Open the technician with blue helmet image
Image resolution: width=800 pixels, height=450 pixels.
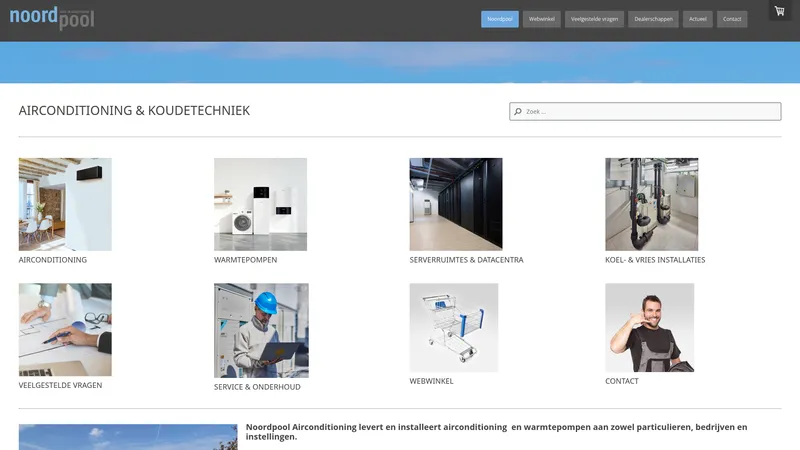(x=261, y=331)
